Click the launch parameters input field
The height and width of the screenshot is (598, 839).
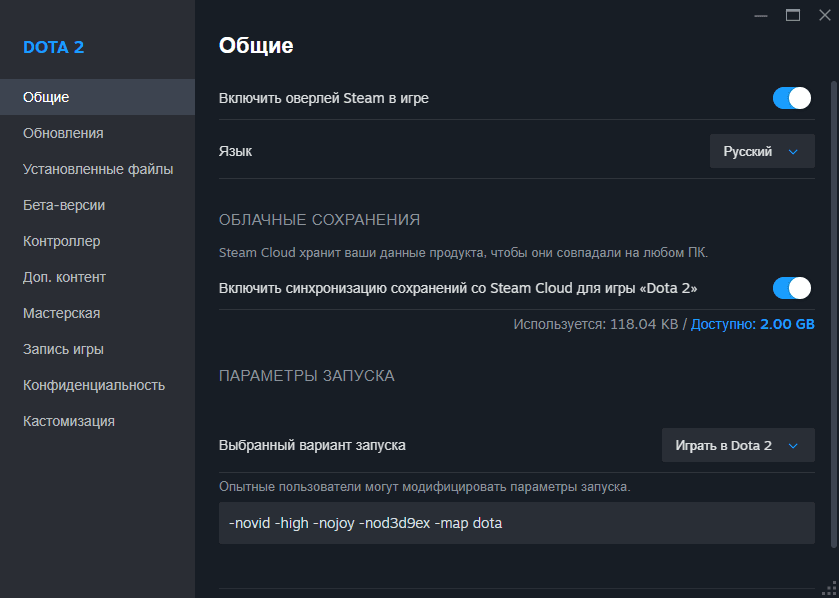[516, 522]
